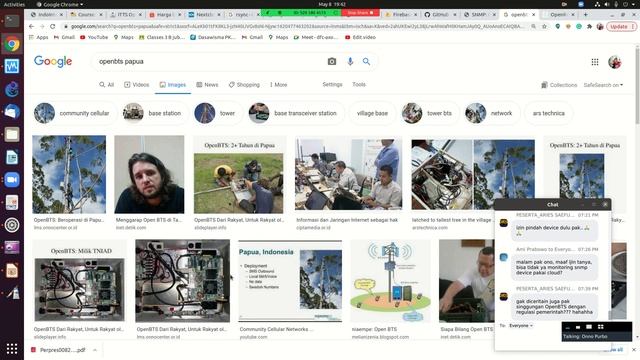Click the camera search-by-image icon
Screen dimensions: 640x360
(332, 61)
